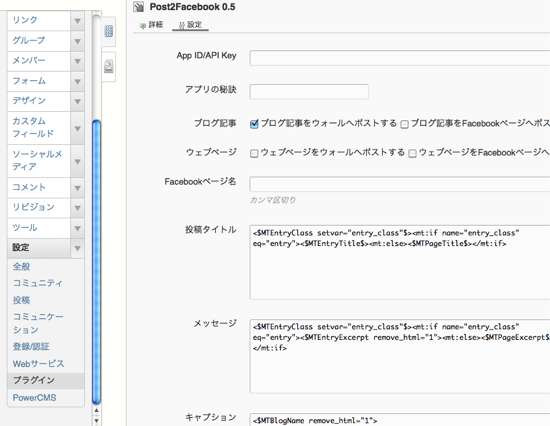
Task: Click inside the キャプション field
Action: click(x=400, y=420)
